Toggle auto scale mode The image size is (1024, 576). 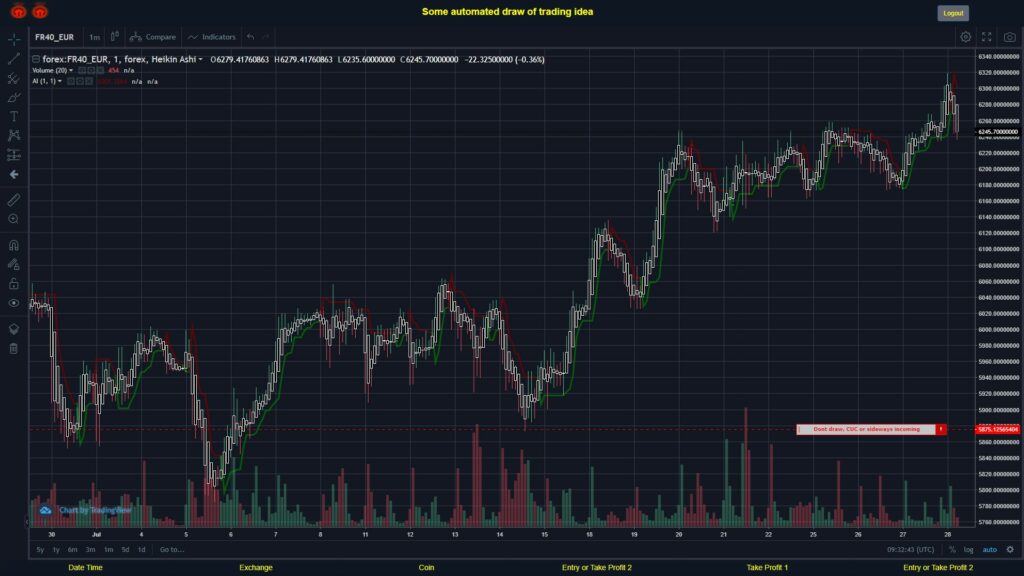(x=990, y=550)
